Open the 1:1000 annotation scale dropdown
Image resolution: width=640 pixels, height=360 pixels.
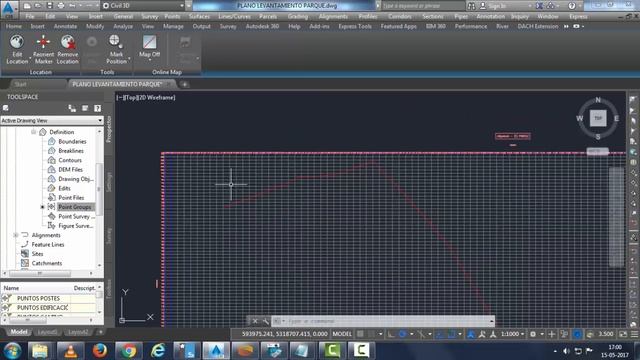[x=513, y=334]
